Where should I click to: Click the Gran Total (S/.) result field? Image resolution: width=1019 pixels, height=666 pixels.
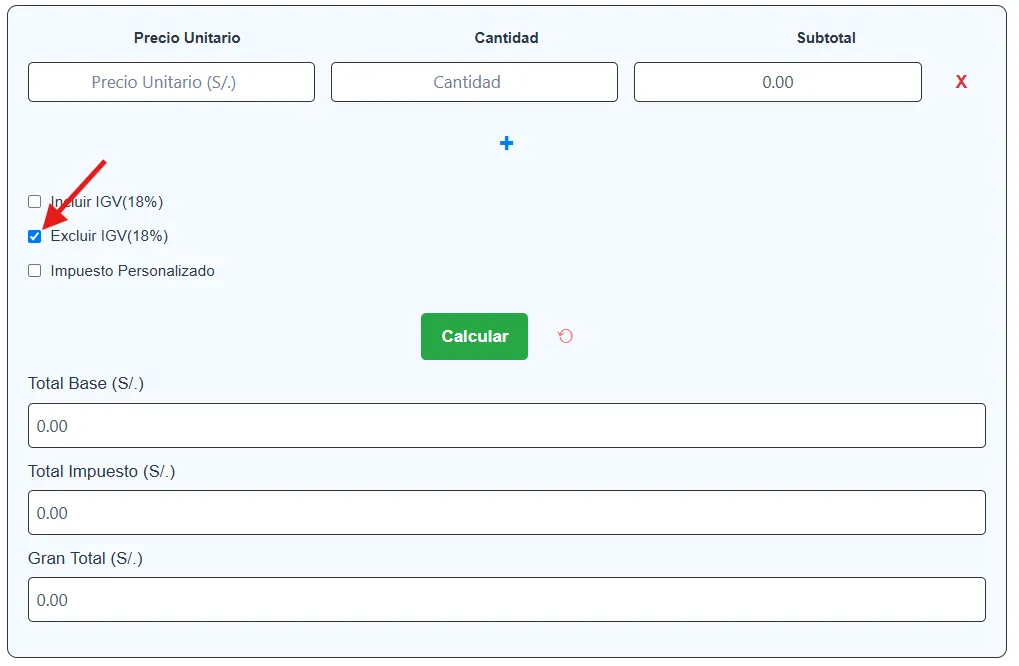click(x=506, y=600)
